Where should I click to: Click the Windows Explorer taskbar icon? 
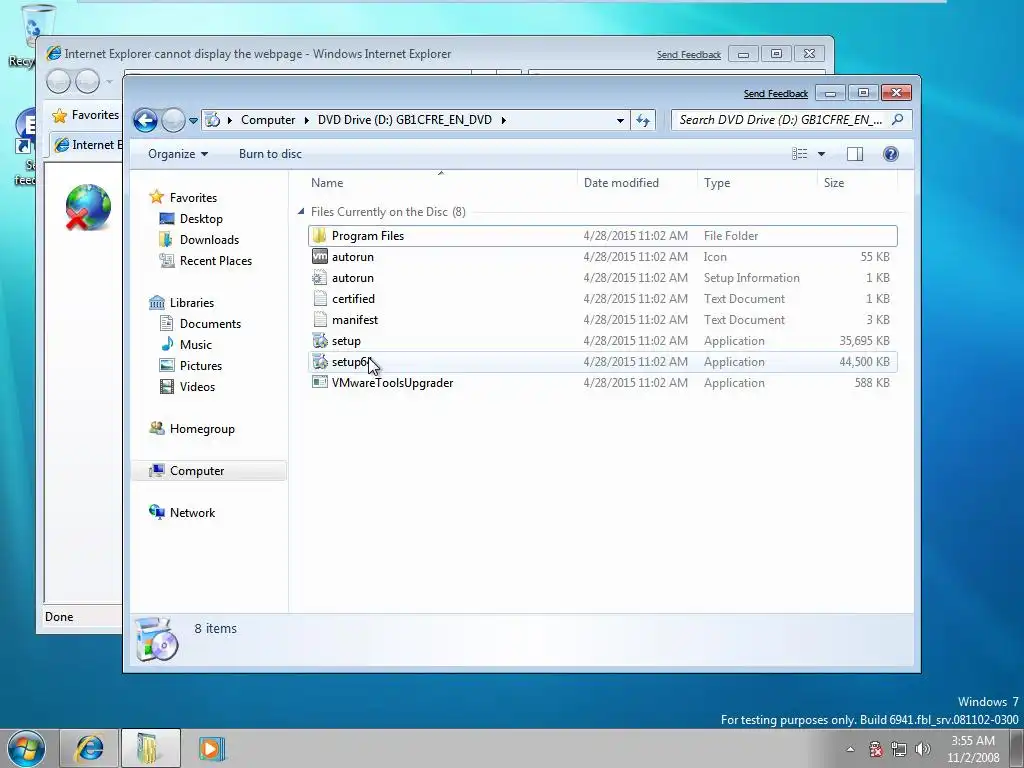point(150,748)
